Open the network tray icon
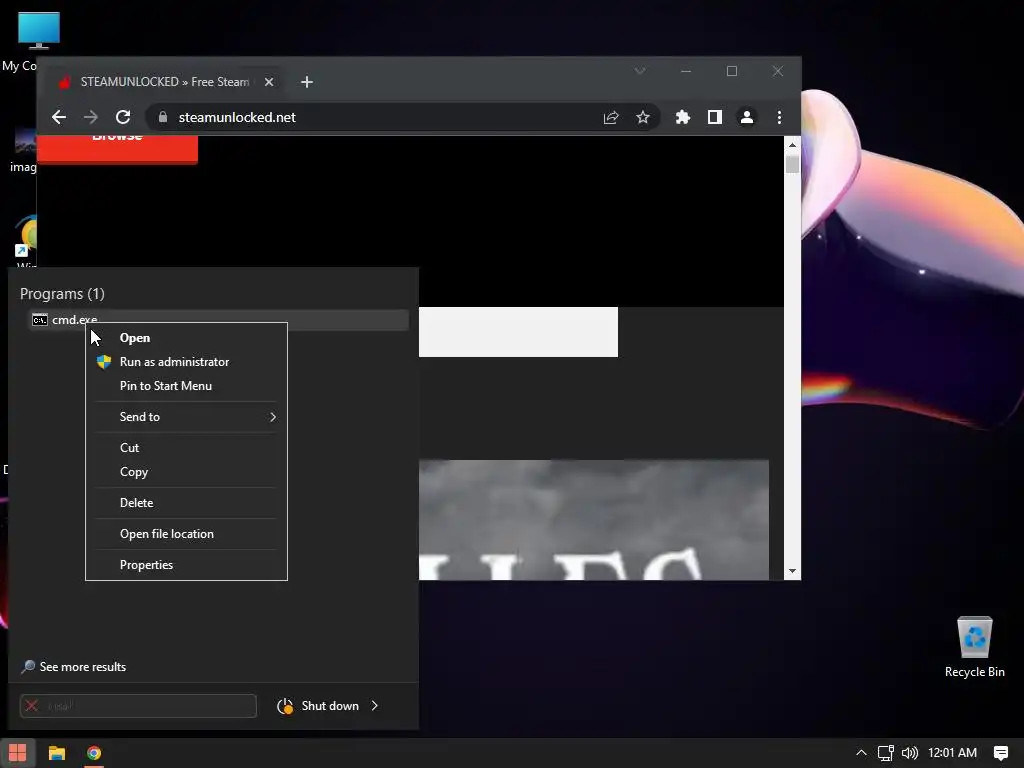1024x768 pixels. 886,753
